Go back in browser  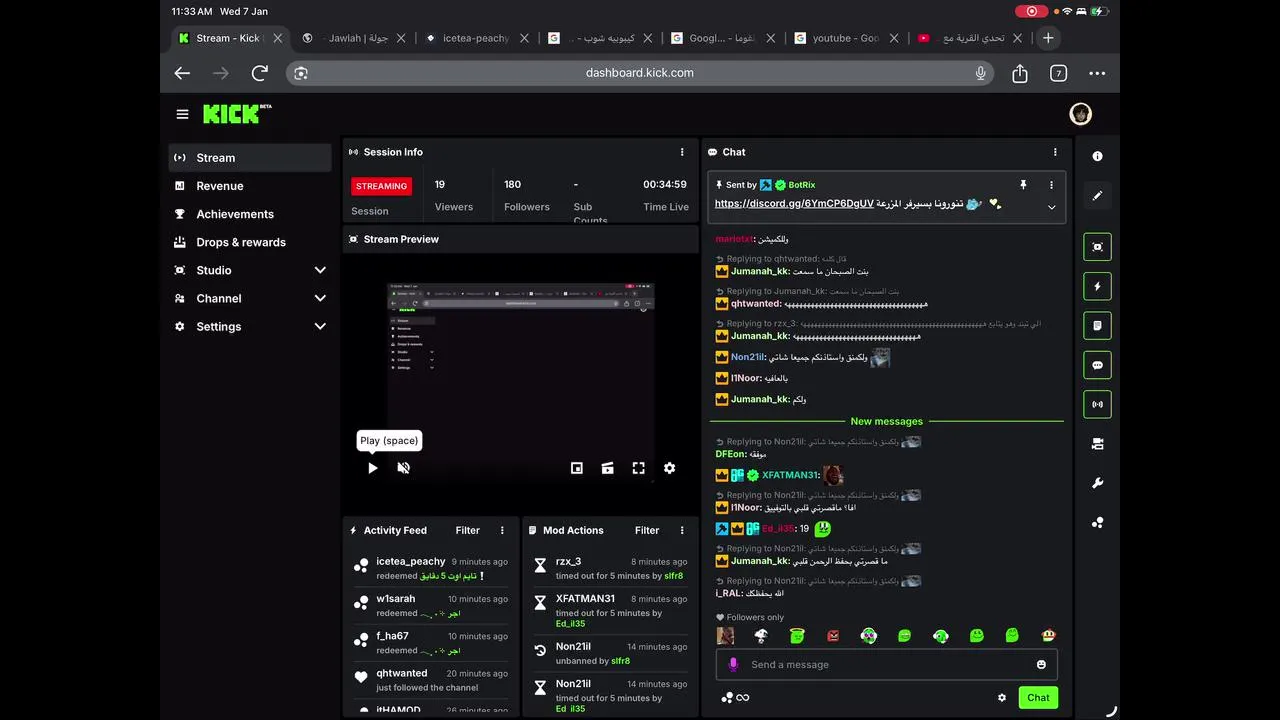pyautogui.click(x=182, y=73)
